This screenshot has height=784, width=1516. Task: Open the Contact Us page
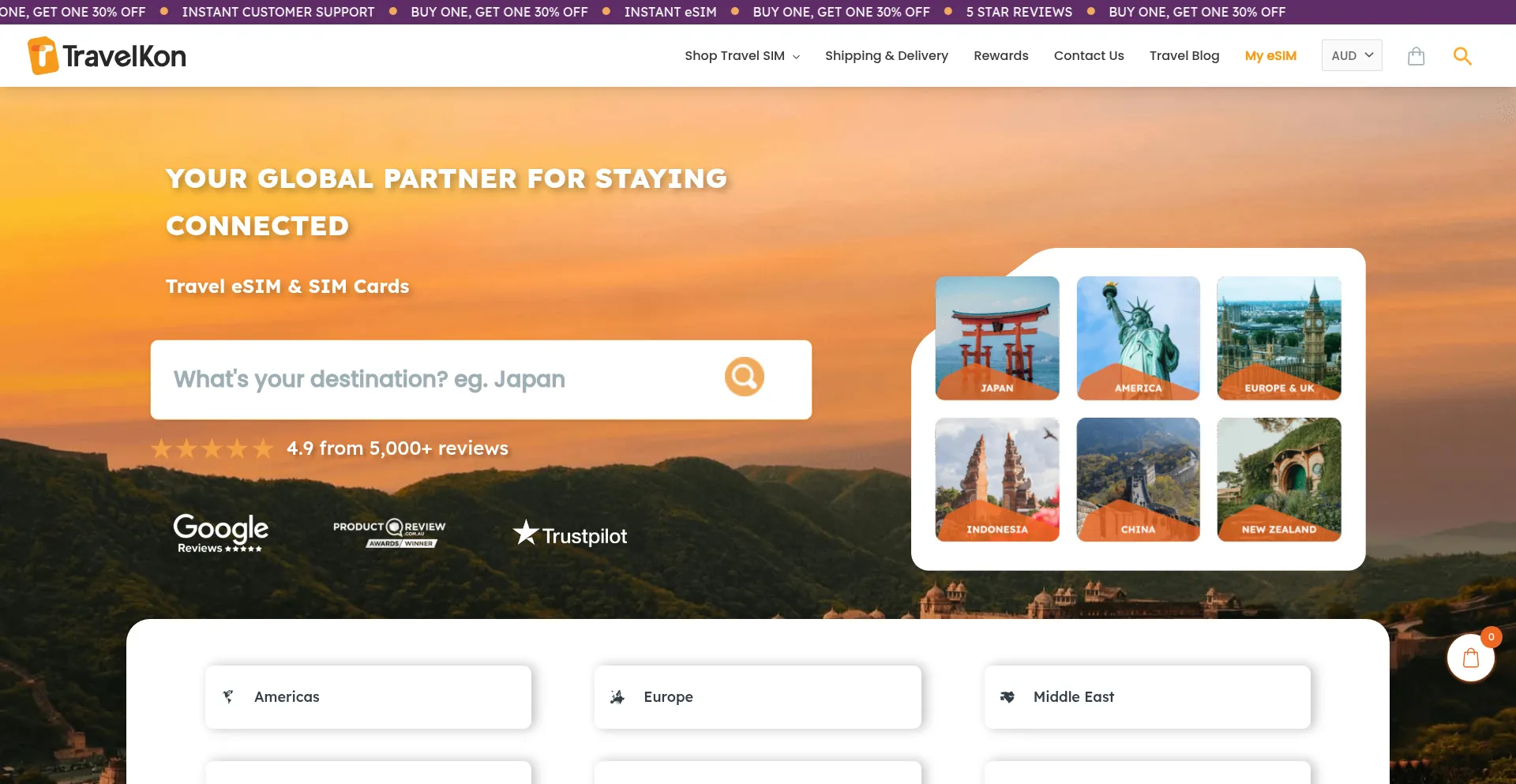click(x=1089, y=56)
